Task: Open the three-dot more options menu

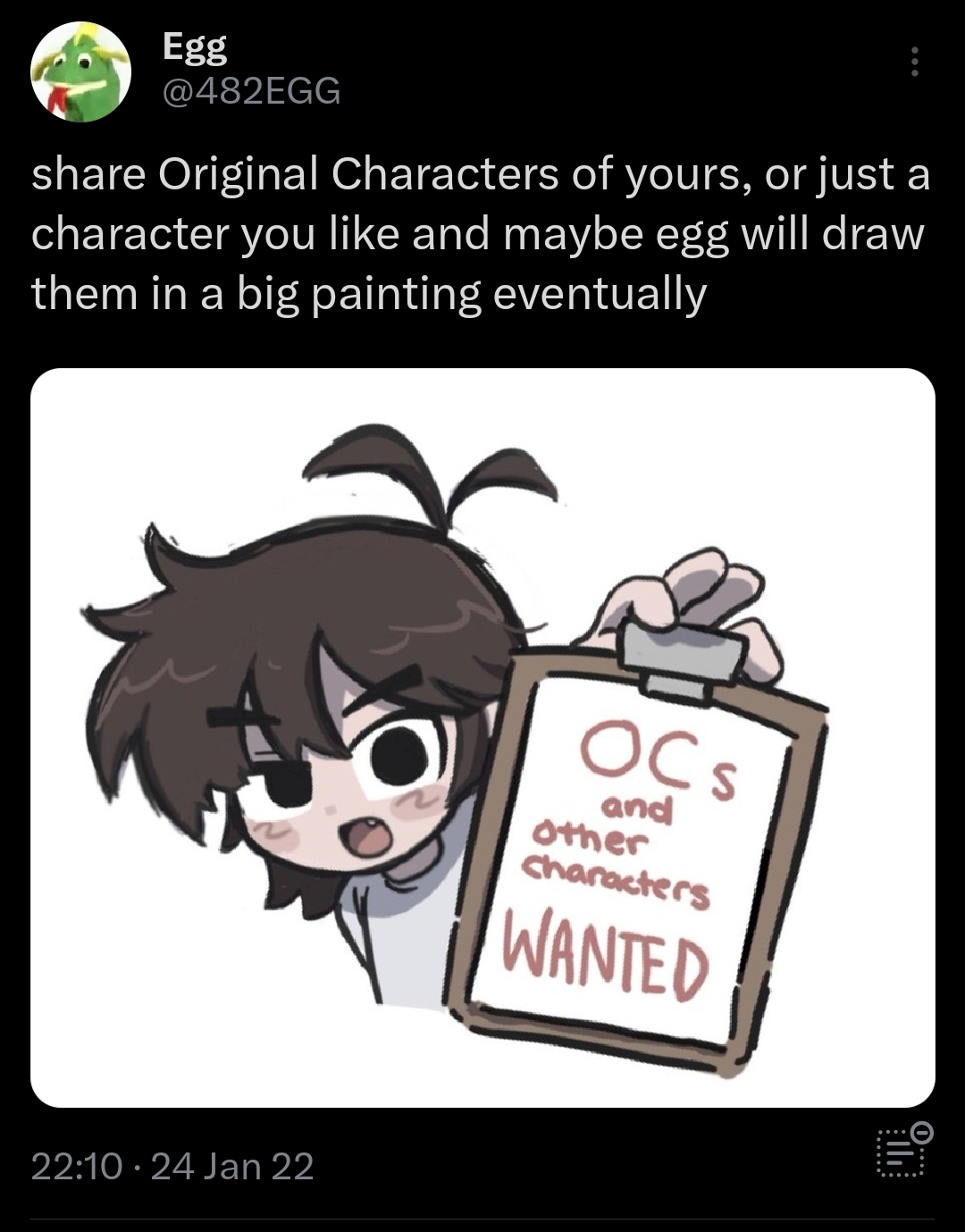Action: (914, 62)
